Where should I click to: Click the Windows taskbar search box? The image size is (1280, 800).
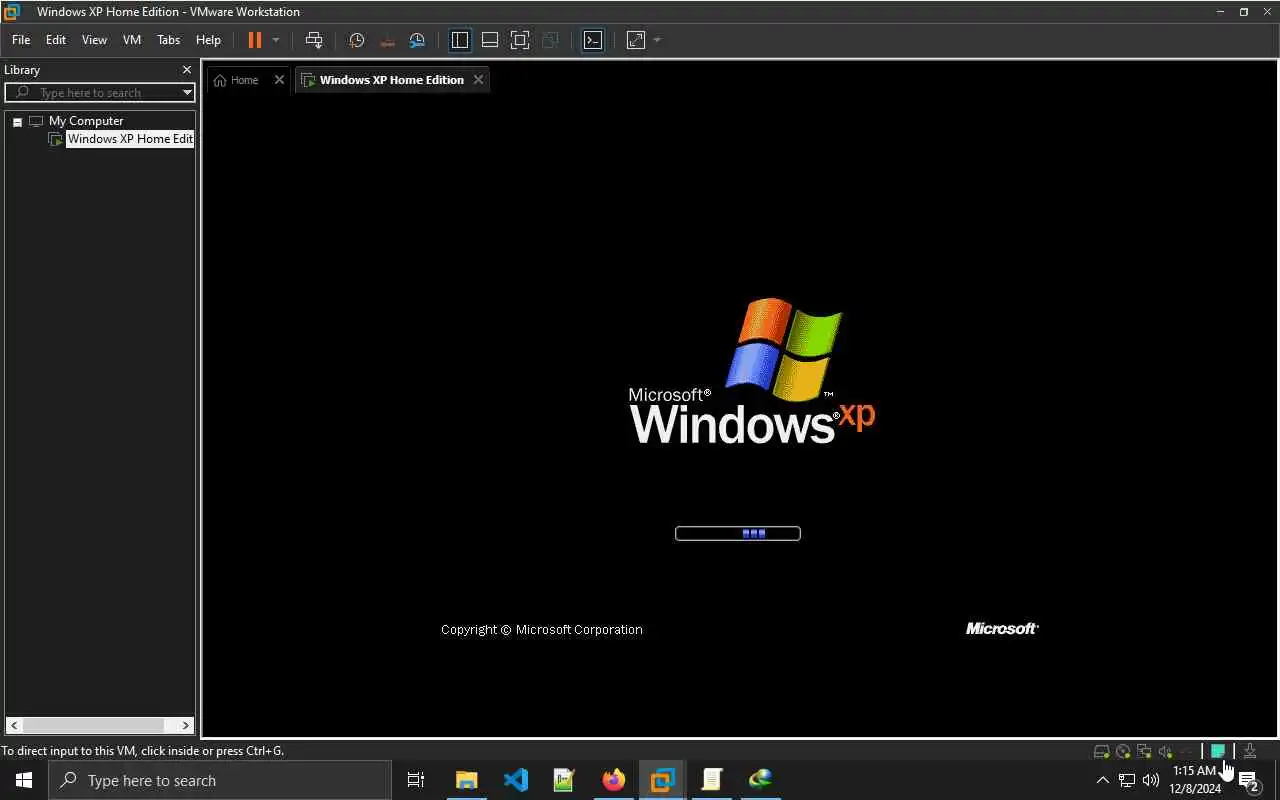[220, 780]
